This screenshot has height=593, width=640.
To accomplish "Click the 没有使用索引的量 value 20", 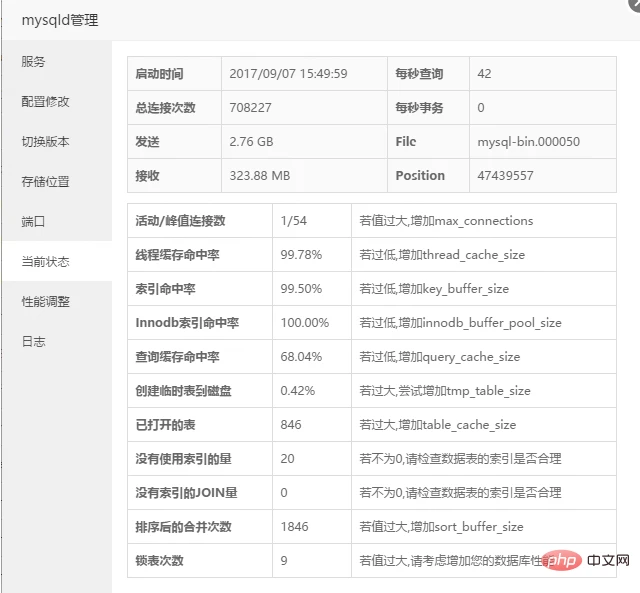I will [287, 459].
